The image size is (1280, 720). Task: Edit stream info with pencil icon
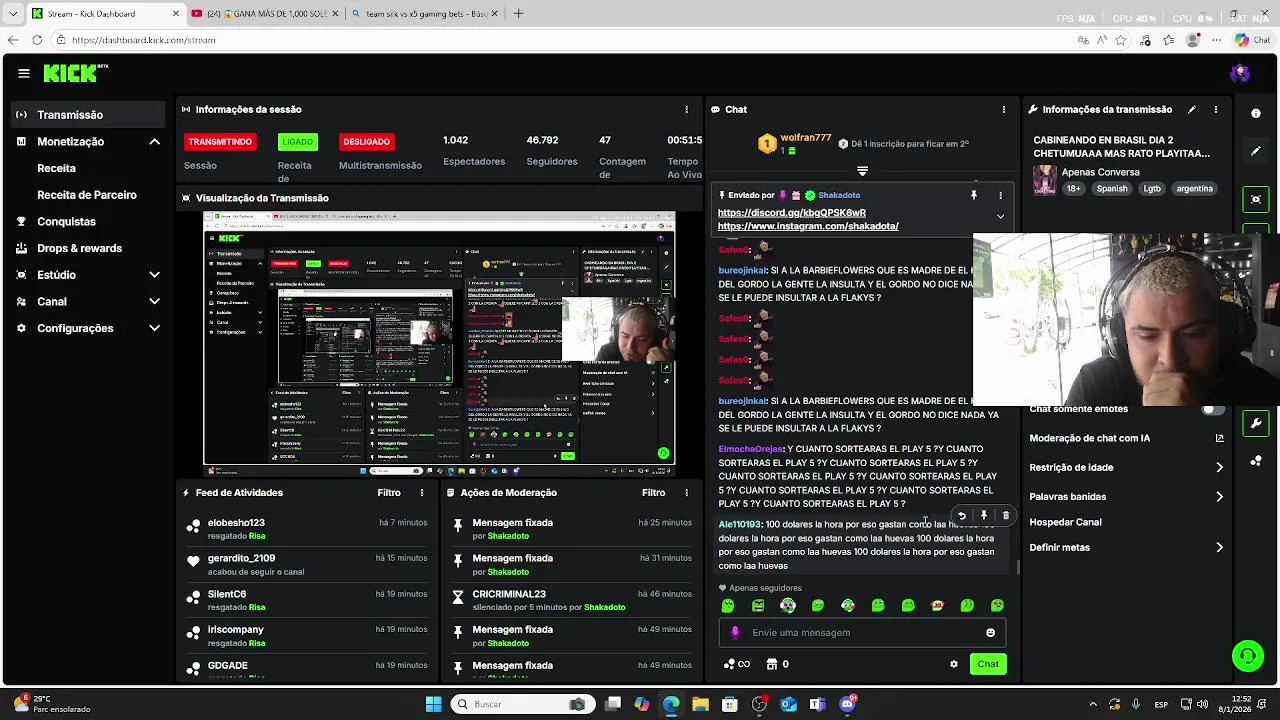(x=1192, y=109)
